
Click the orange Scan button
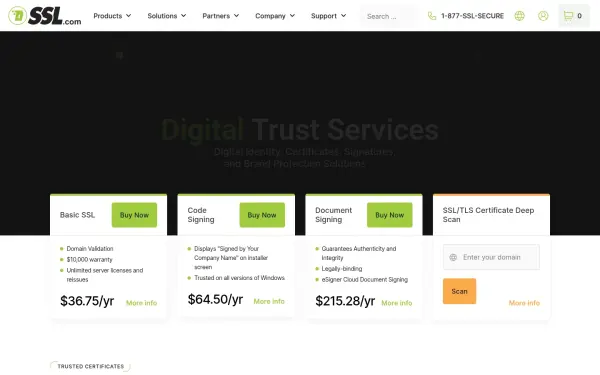459,291
